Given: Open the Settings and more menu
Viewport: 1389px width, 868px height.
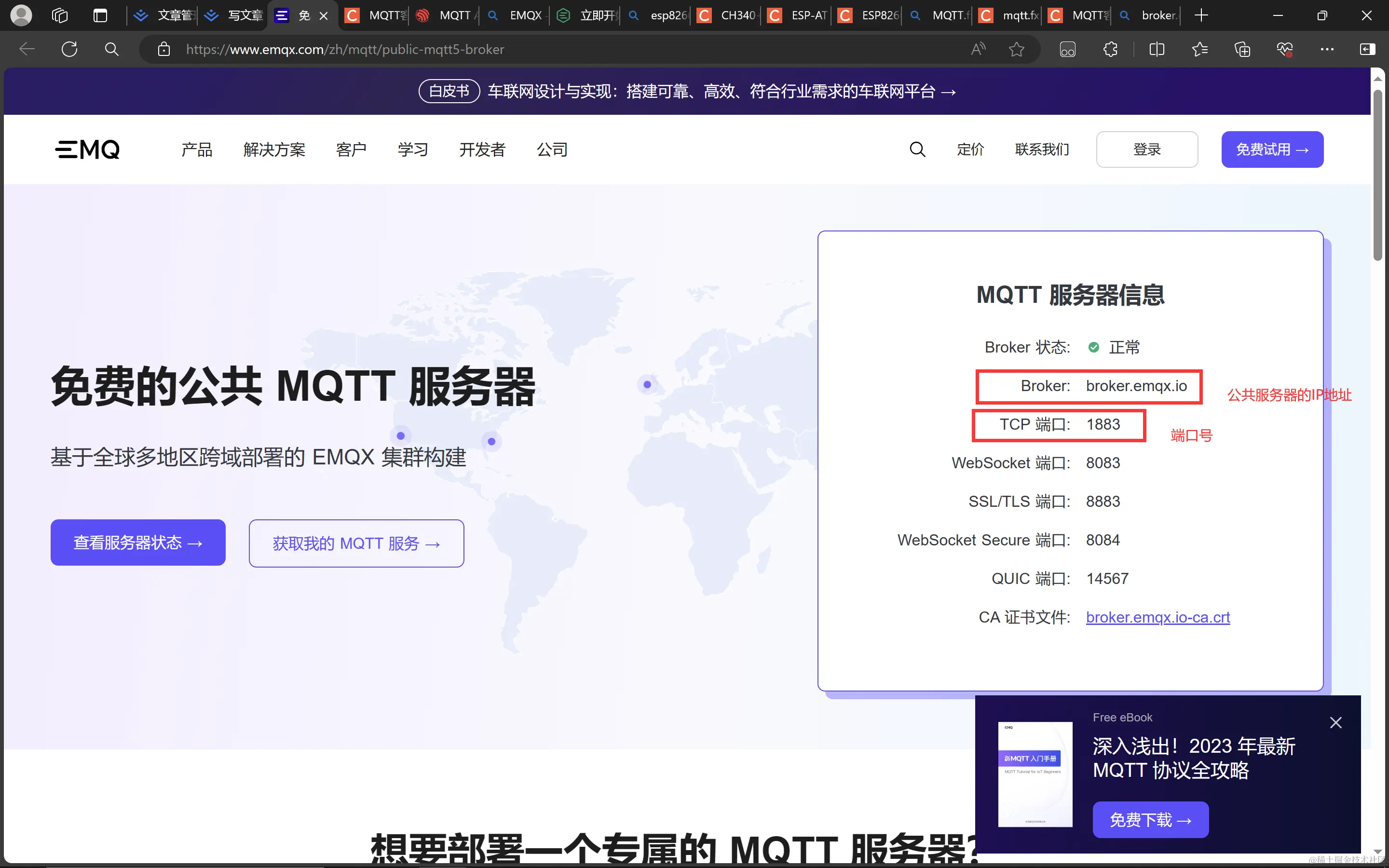Looking at the screenshot, I should coord(1327,49).
